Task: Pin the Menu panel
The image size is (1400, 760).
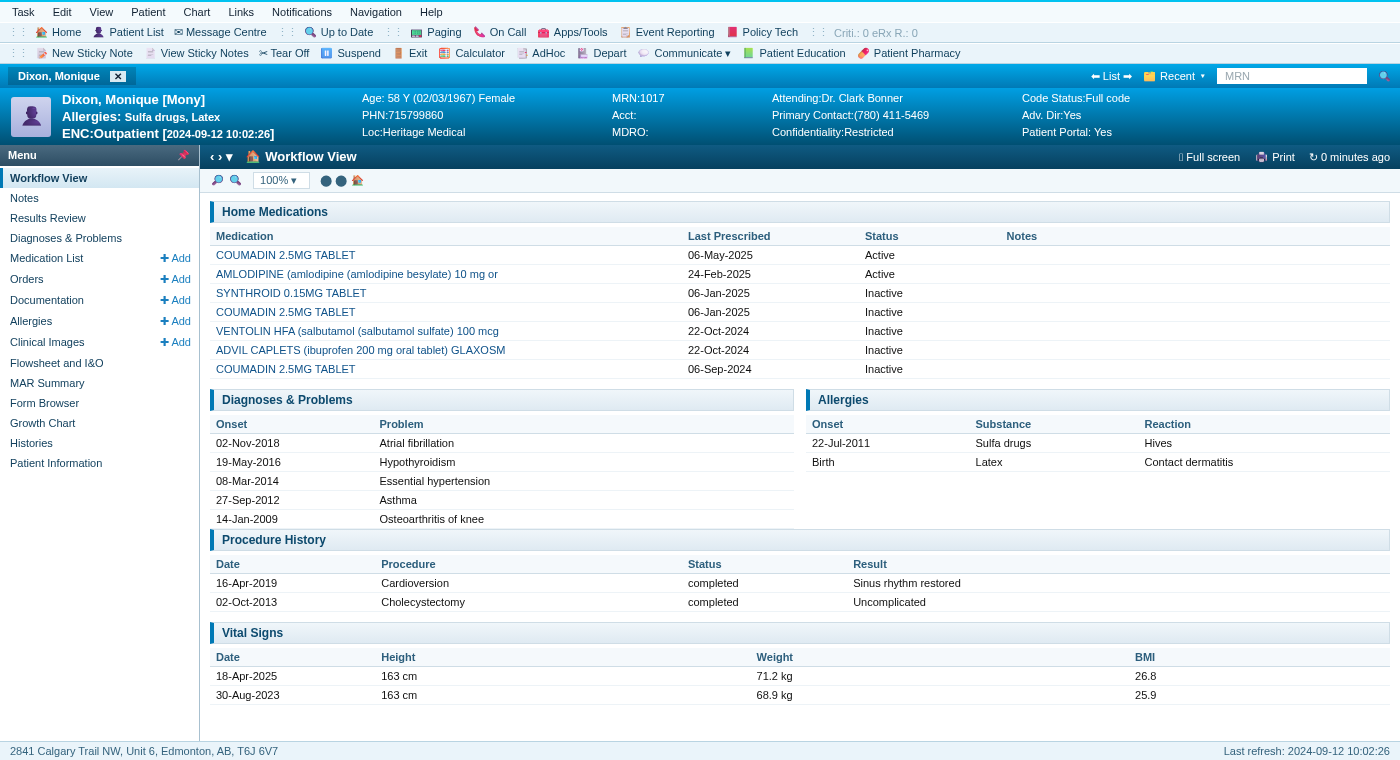Action: (x=183, y=155)
